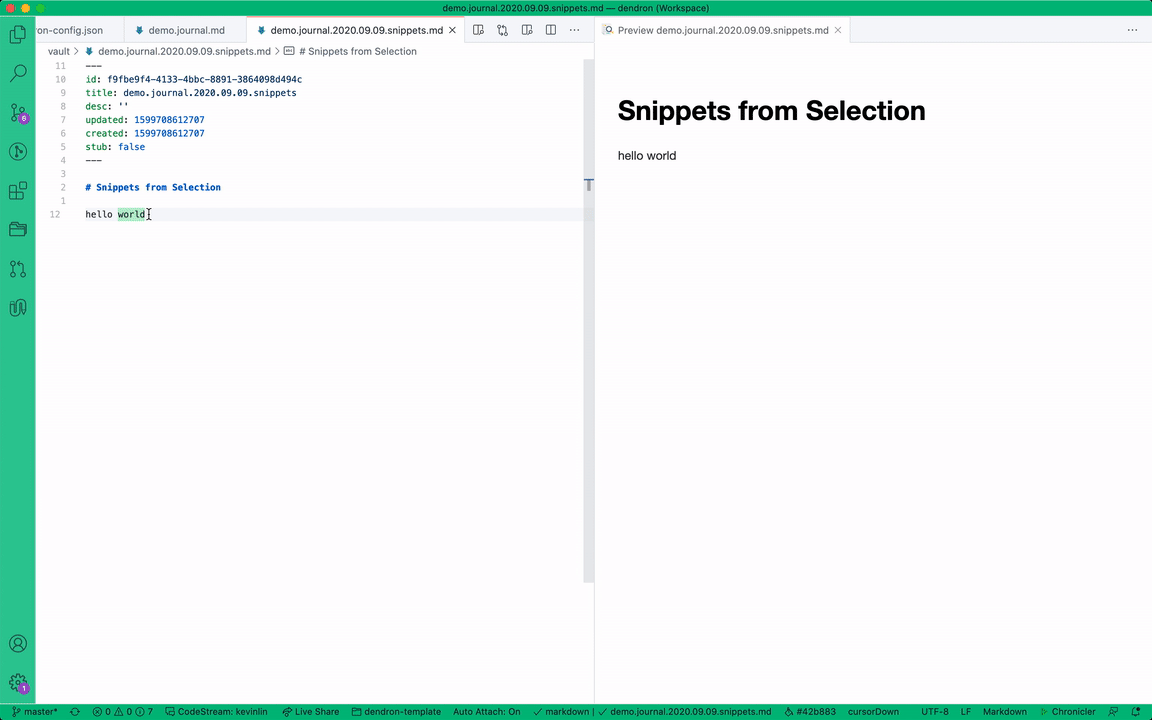Click the UTF-8 encoding selector
This screenshot has height=720, width=1152.
click(x=934, y=712)
